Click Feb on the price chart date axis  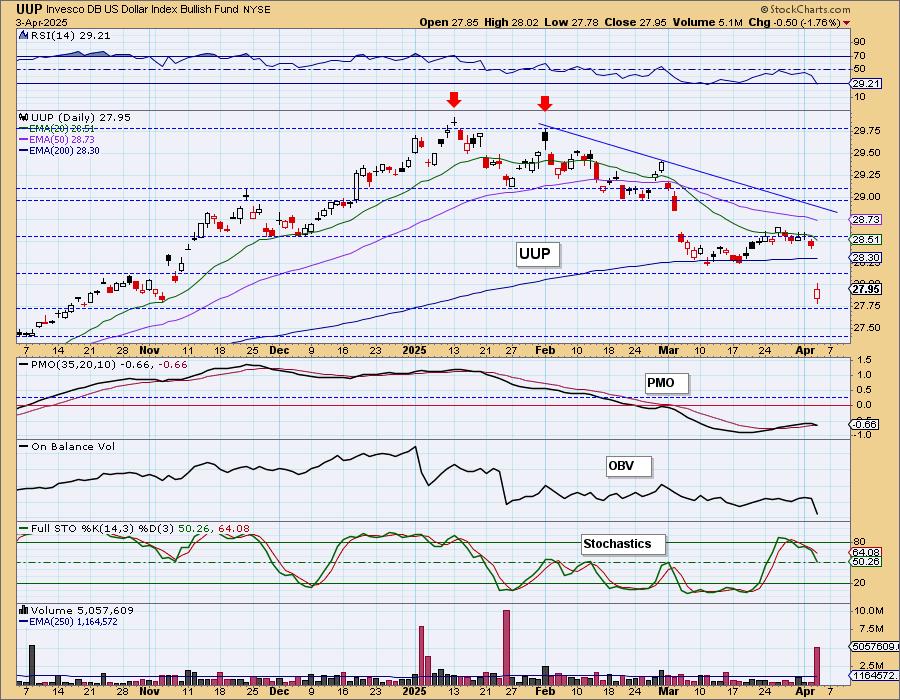545,351
